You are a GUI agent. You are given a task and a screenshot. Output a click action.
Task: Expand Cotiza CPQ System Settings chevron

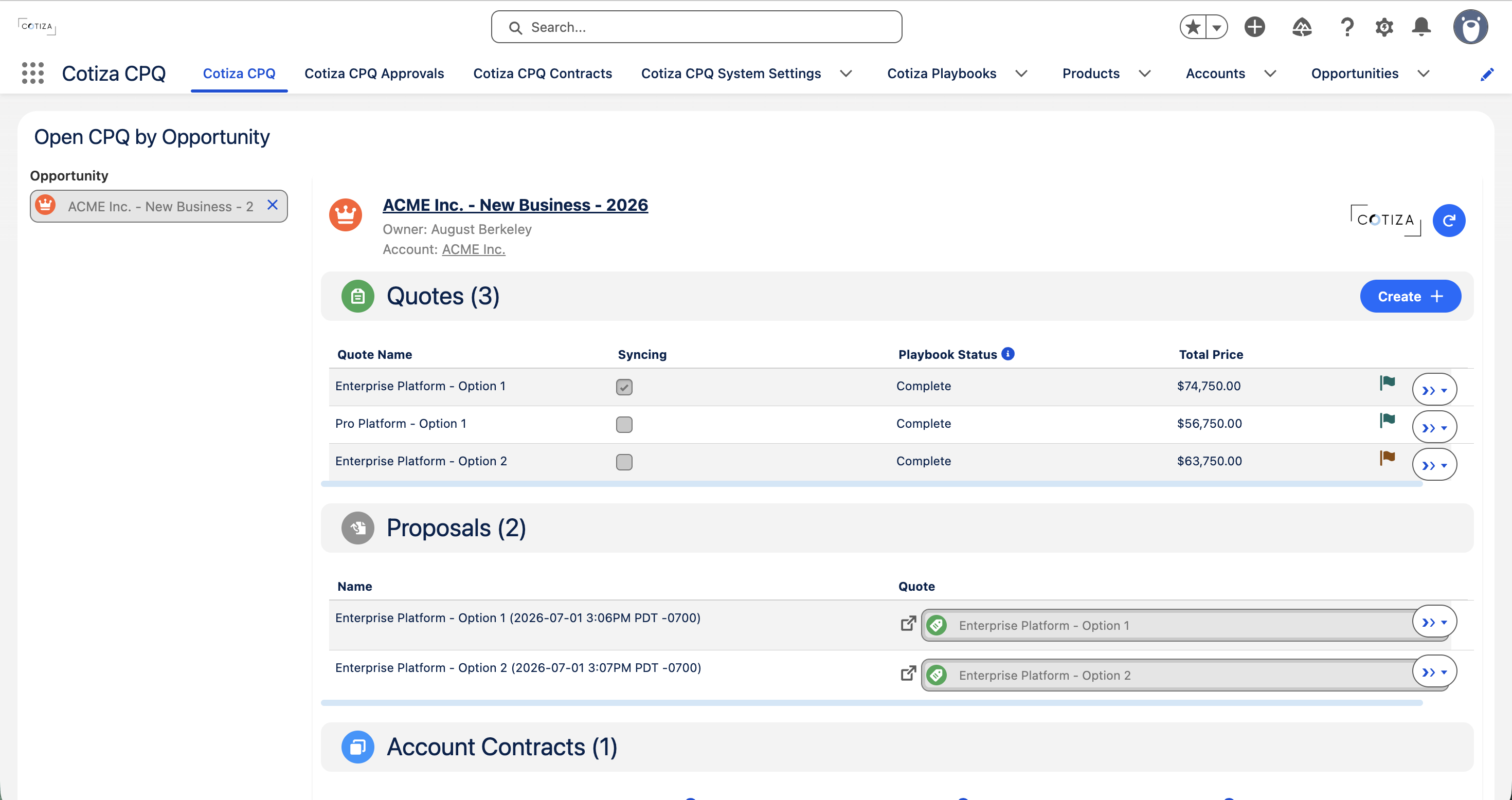pyautogui.click(x=845, y=74)
